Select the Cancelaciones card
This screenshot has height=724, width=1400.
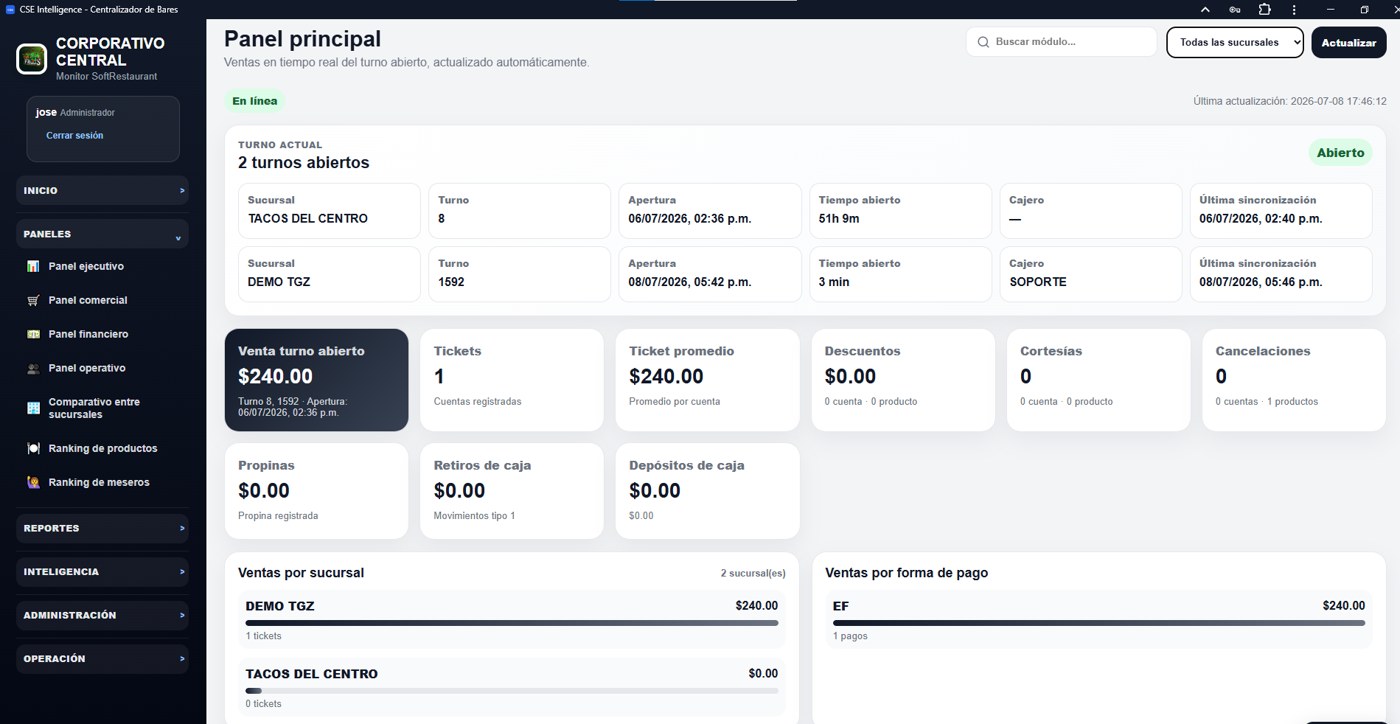pyautogui.click(x=1294, y=380)
